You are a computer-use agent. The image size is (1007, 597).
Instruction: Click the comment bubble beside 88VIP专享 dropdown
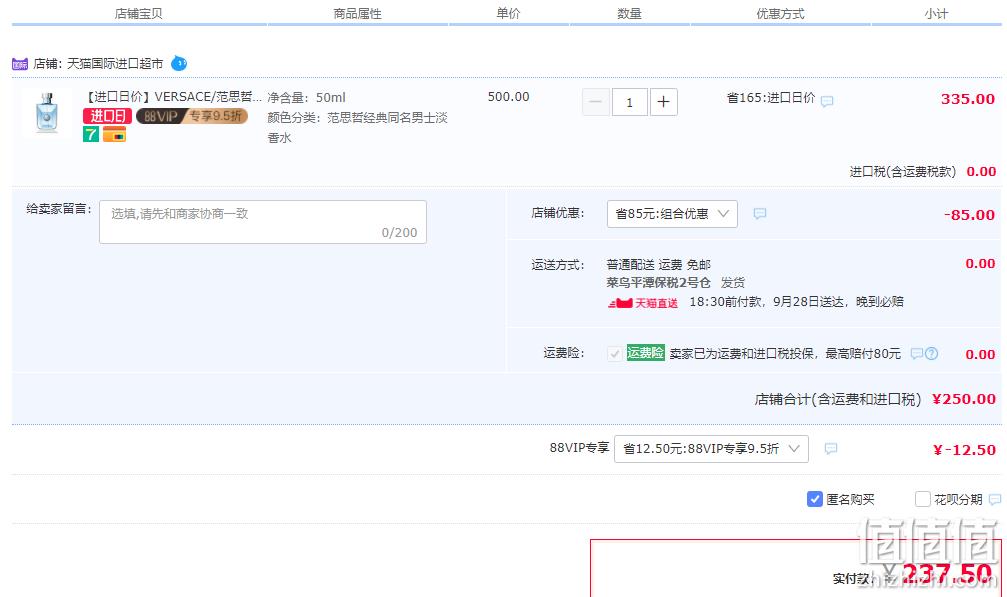point(830,449)
